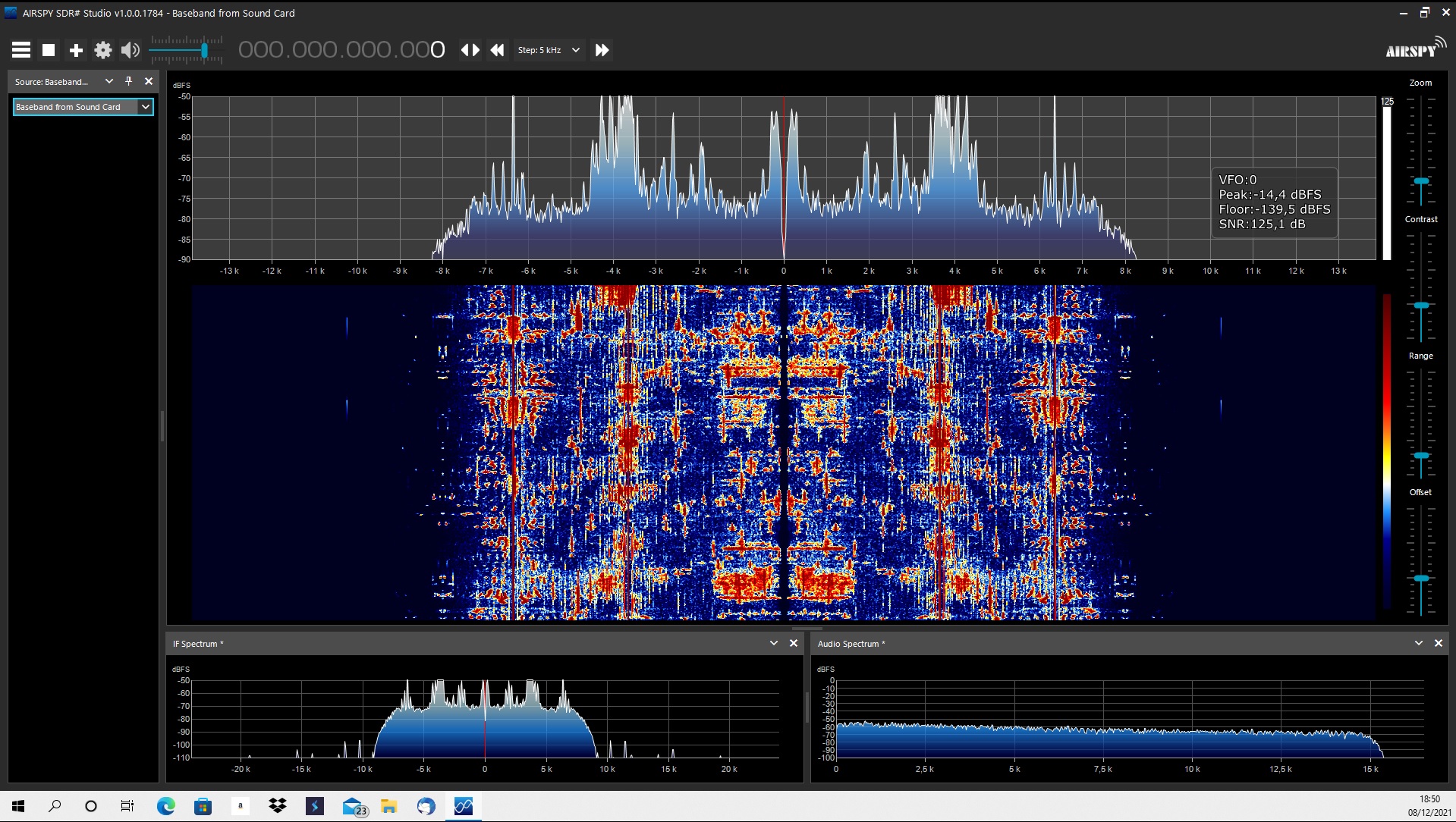The height and width of the screenshot is (822, 1456).
Task: Step frequency up with forward arrows
Action: [x=602, y=50]
